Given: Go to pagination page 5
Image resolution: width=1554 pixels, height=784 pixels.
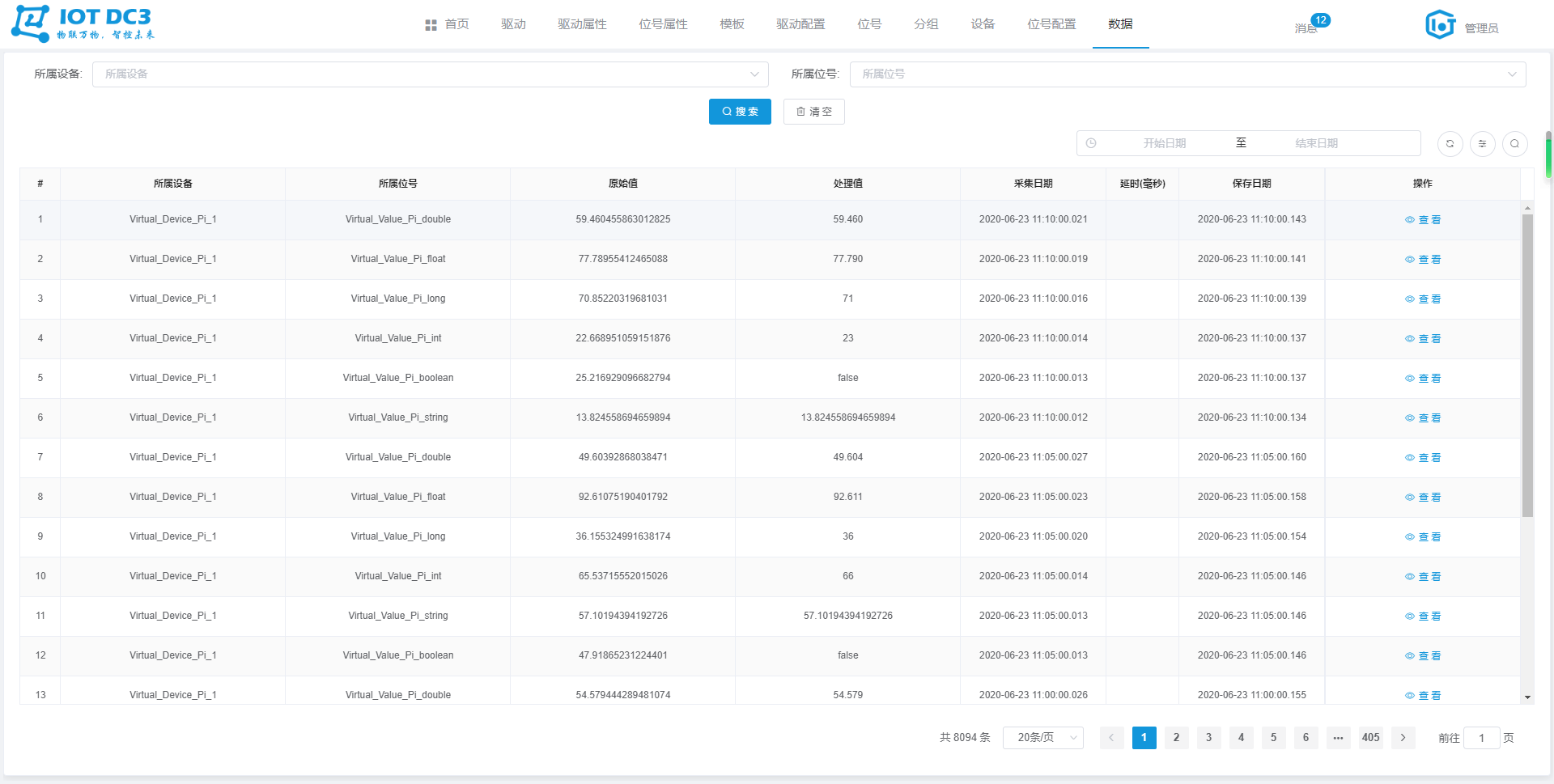Looking at the screenshot, I should pos(1273,738).
